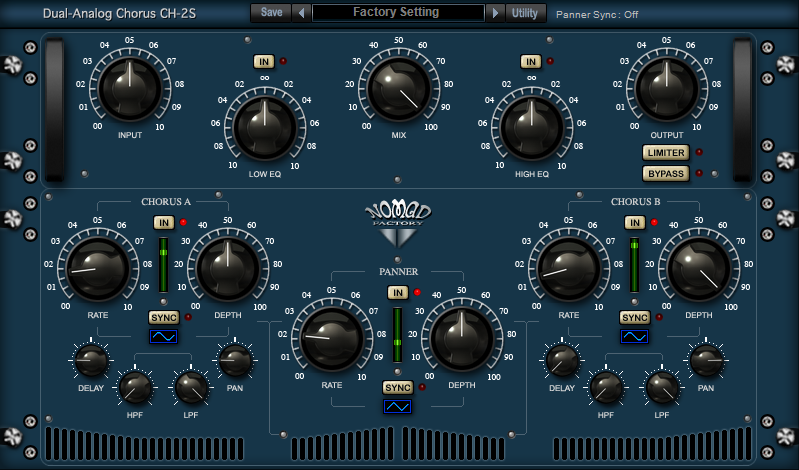Image resolution: width=799 pixels, height=470 pixels.
Task: Enable Chorus A SYNC
Action: pos(164,318)
